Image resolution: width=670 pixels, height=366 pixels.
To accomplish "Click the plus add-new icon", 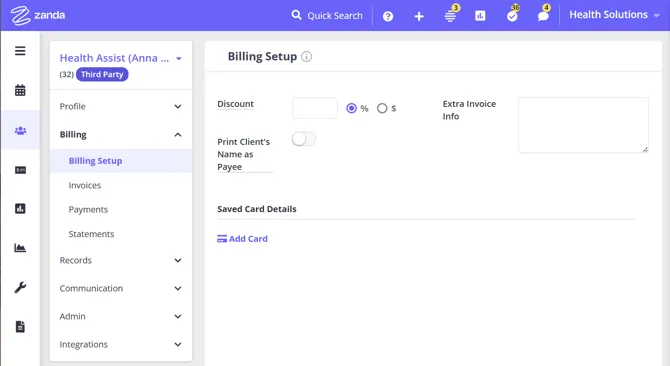I will tap(419, 16).
